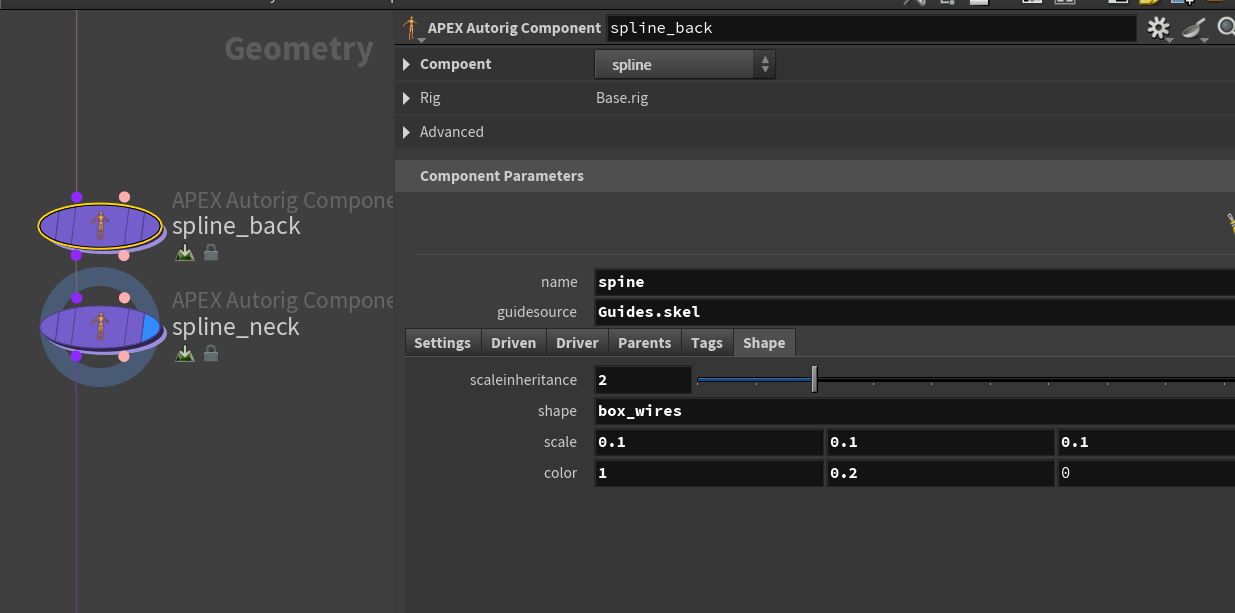Image resolution: width=1235 pixels, height=613 pixels.
Task: Expand the Component section triangle
Action: click(x=407, y=65)
